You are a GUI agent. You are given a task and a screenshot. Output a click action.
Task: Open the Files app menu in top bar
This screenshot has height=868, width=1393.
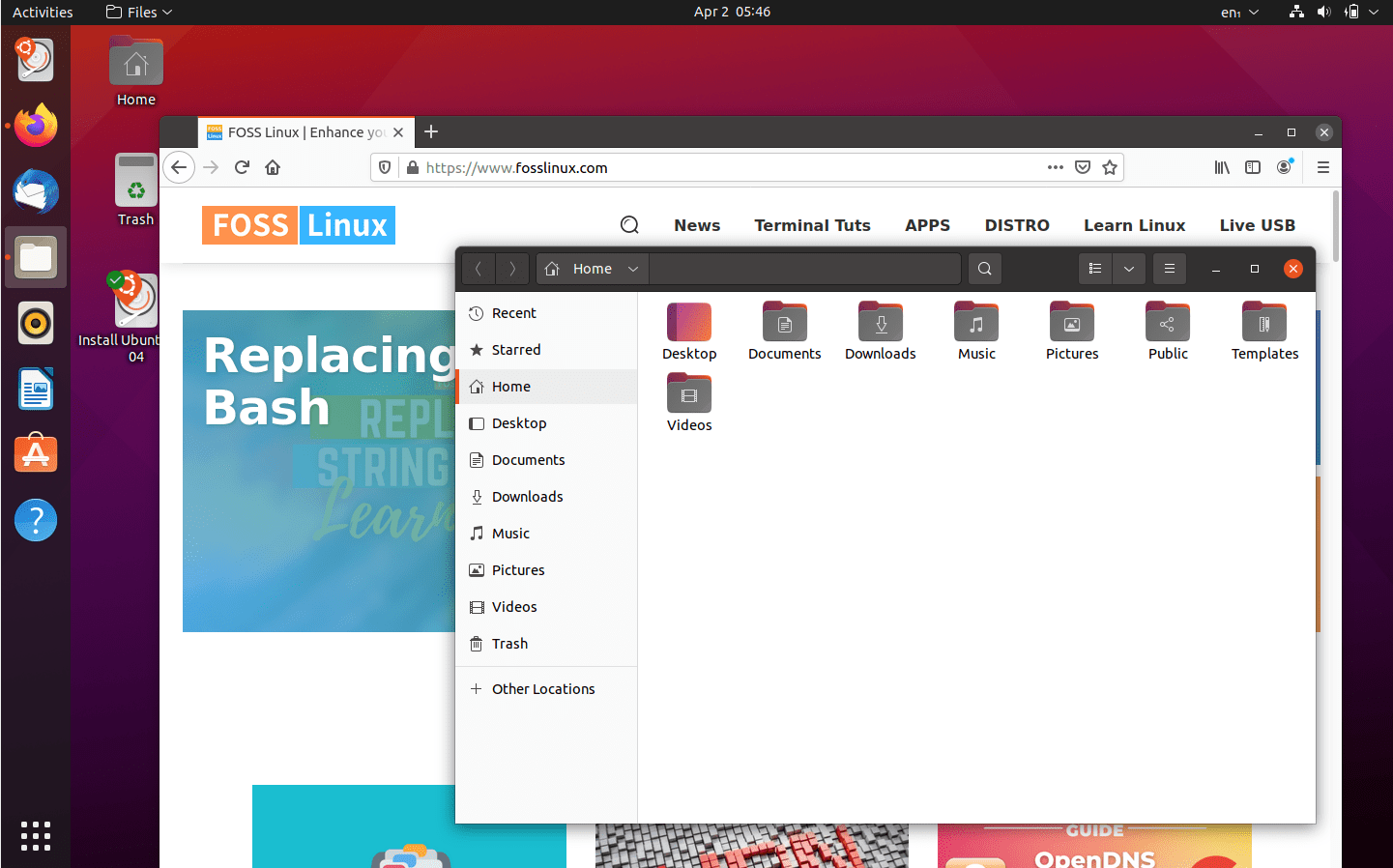pyautogui.click(x=139, y=13)
